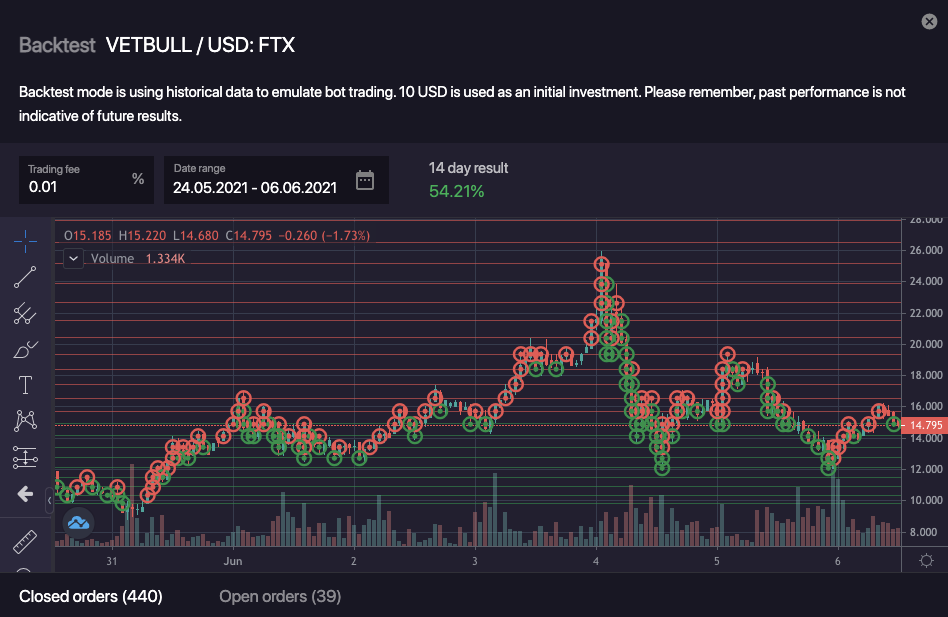Switch to the Open orders (39) tab

(280, 597)
